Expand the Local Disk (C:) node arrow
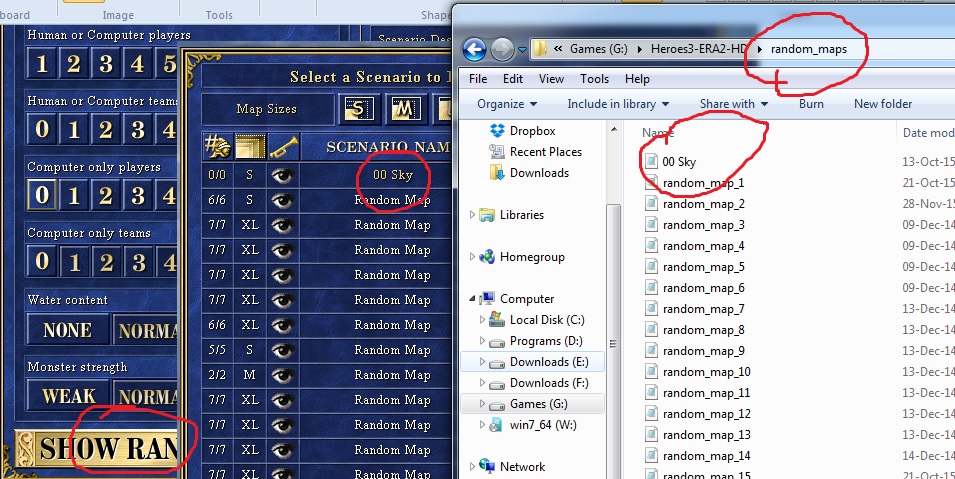Image resolution: width=955 pixels, height=479 pixels. point(482,319)
